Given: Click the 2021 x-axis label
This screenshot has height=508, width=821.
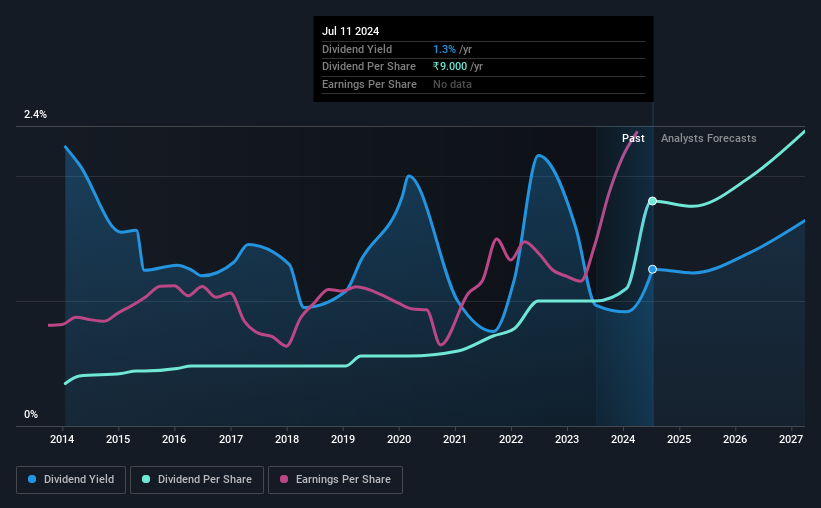Looking at the screenshot, I should pyautogui.click(x=454, y=439).
